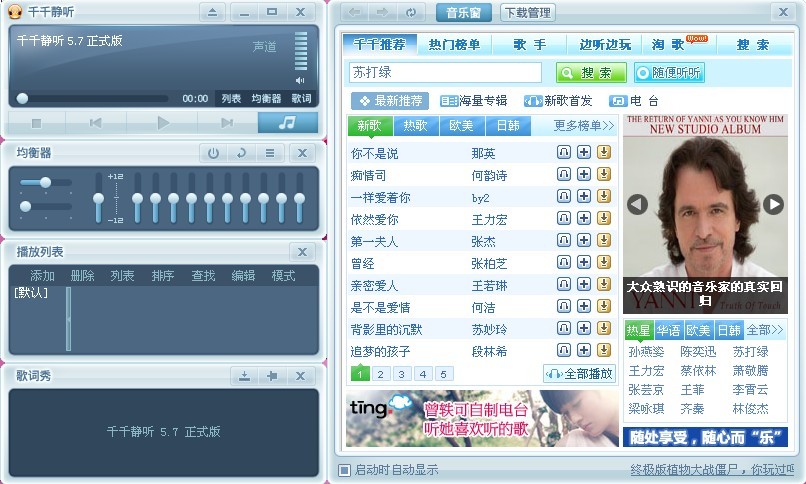Expand 更多榜单 chart list
This screenshot has width=806, height=484.
coord(584,126)
